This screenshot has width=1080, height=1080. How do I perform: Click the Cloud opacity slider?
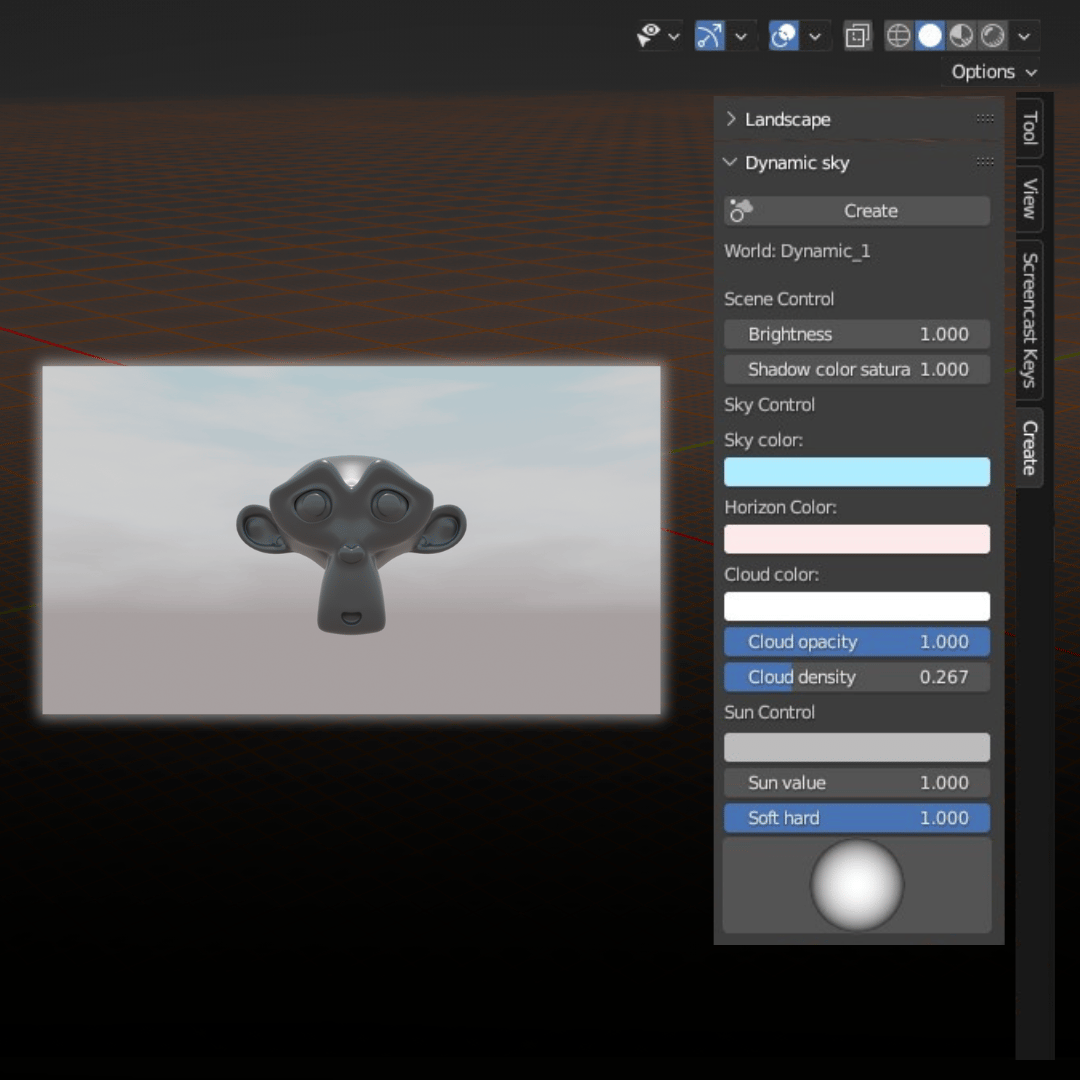pos(857,642)
